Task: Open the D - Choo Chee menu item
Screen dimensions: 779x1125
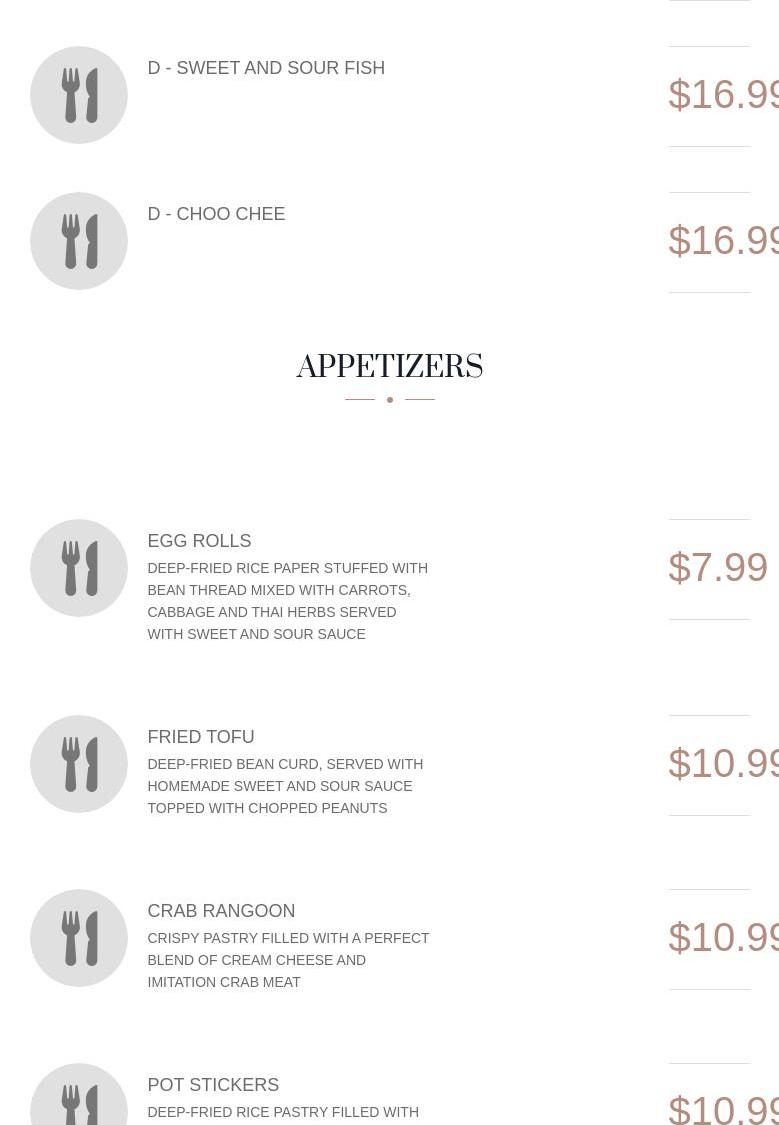Action: click(216, 214)
